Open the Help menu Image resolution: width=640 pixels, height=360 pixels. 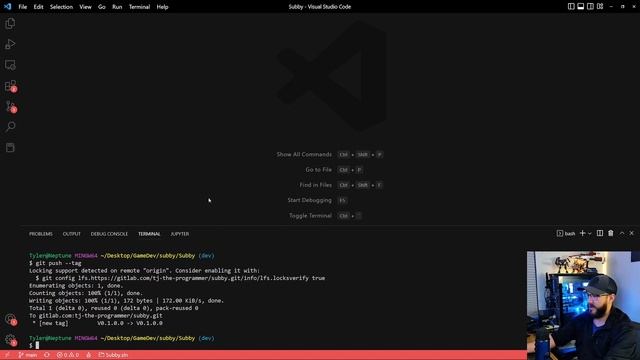tap(162, 7)
